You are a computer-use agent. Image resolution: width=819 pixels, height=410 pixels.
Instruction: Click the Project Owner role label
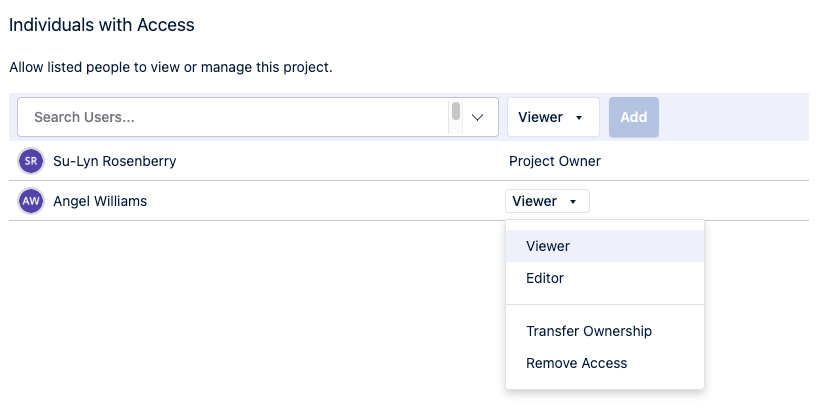(x=555, y=161)
